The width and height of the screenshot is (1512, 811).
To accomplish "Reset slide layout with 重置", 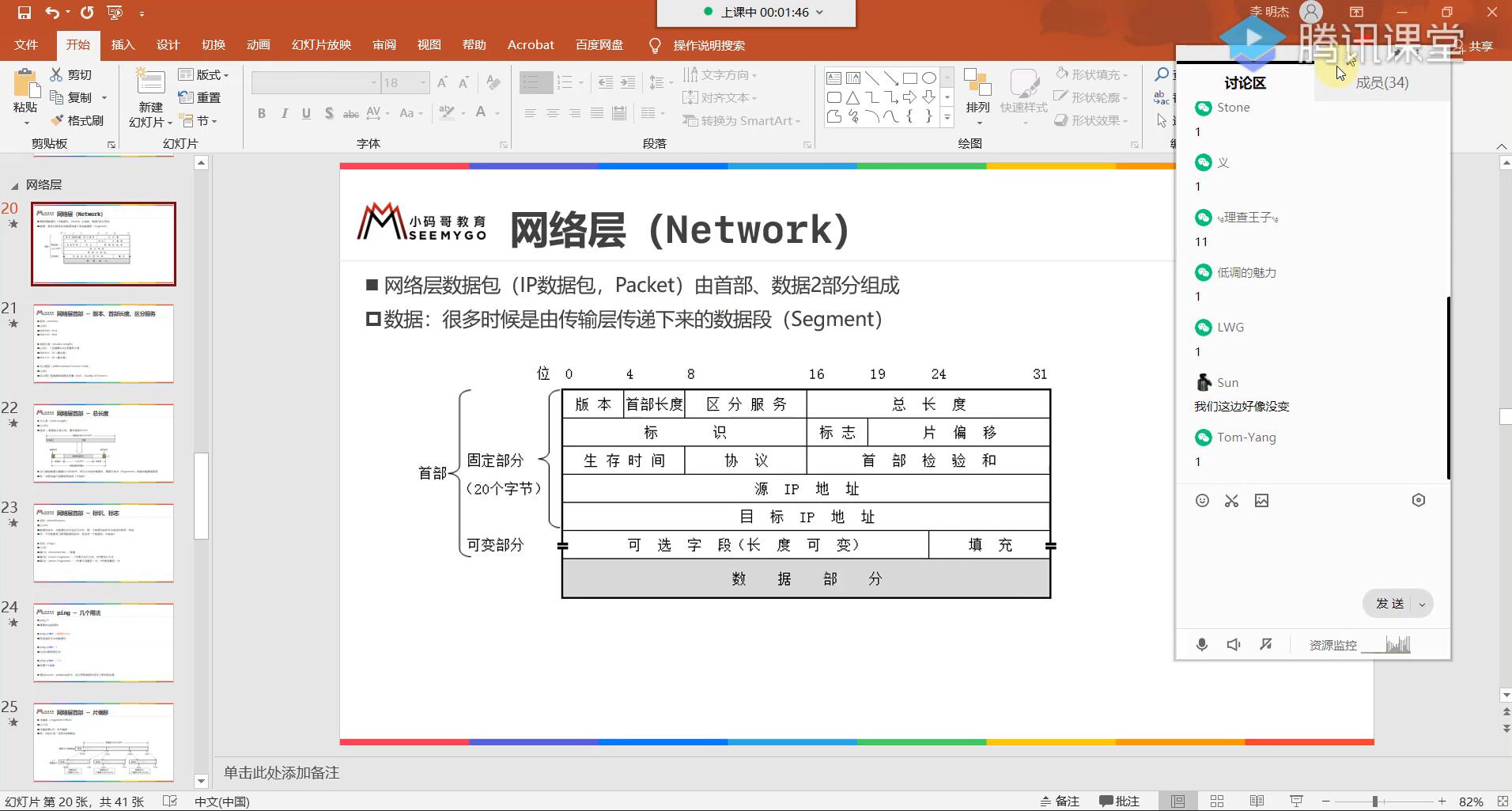I will [200, 97].
